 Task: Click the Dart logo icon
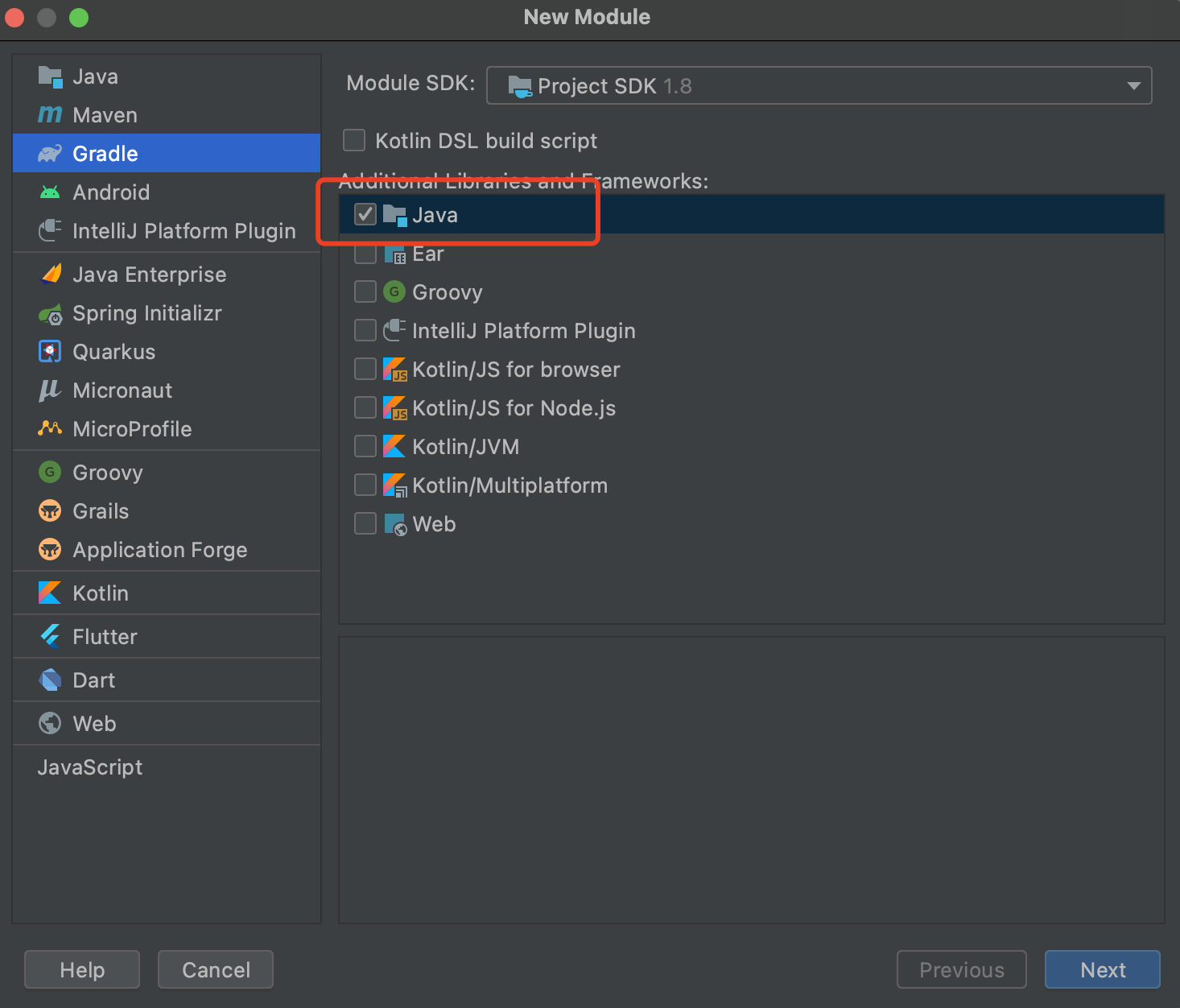click(50, 680)
